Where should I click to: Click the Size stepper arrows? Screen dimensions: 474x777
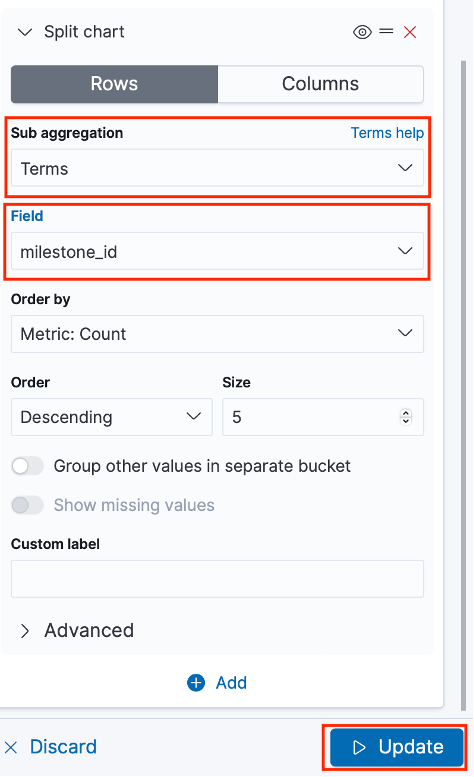[x=406, y=417]
